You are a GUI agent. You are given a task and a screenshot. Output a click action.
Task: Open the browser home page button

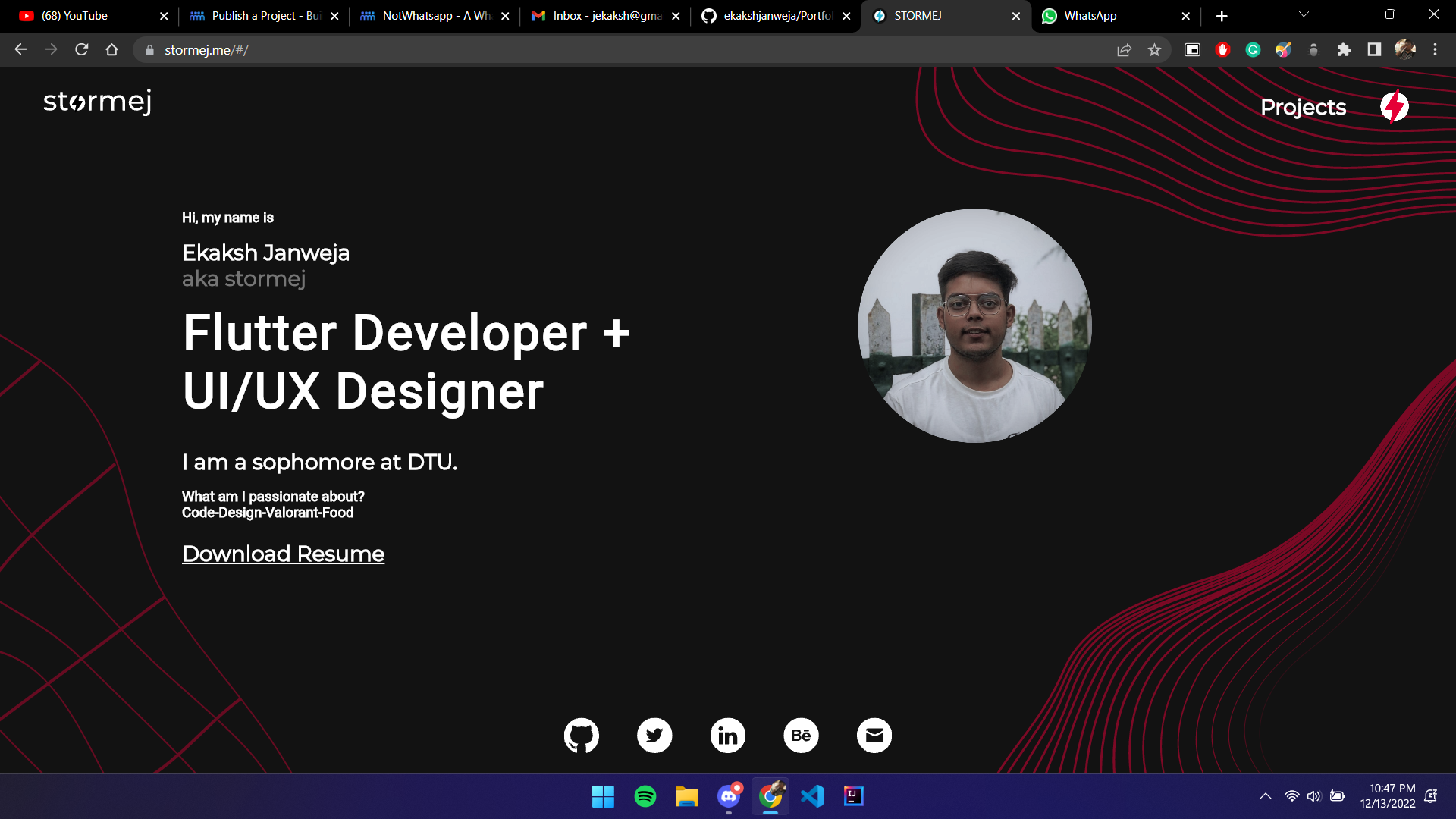tap(112, 49)
